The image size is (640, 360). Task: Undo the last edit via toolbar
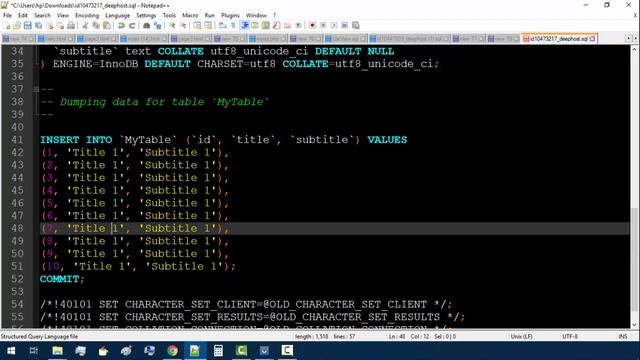coord(121,25)
